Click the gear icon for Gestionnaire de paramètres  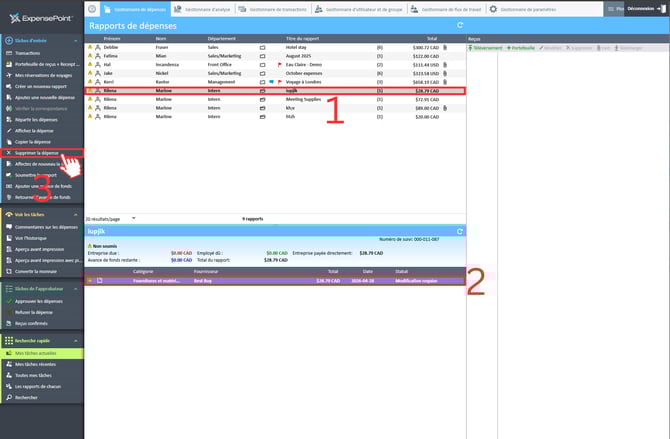click(x=494, y=8)
